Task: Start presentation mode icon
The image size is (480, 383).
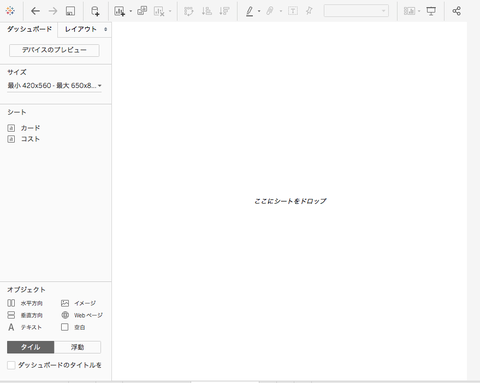Action: (x=431, y=11)
